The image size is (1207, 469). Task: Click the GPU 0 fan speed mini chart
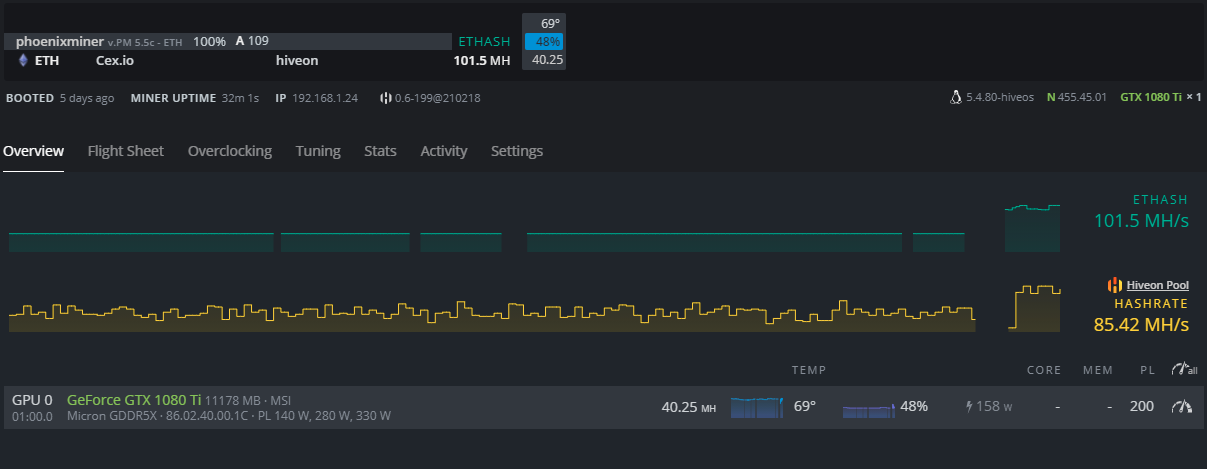tap(867, 409)
